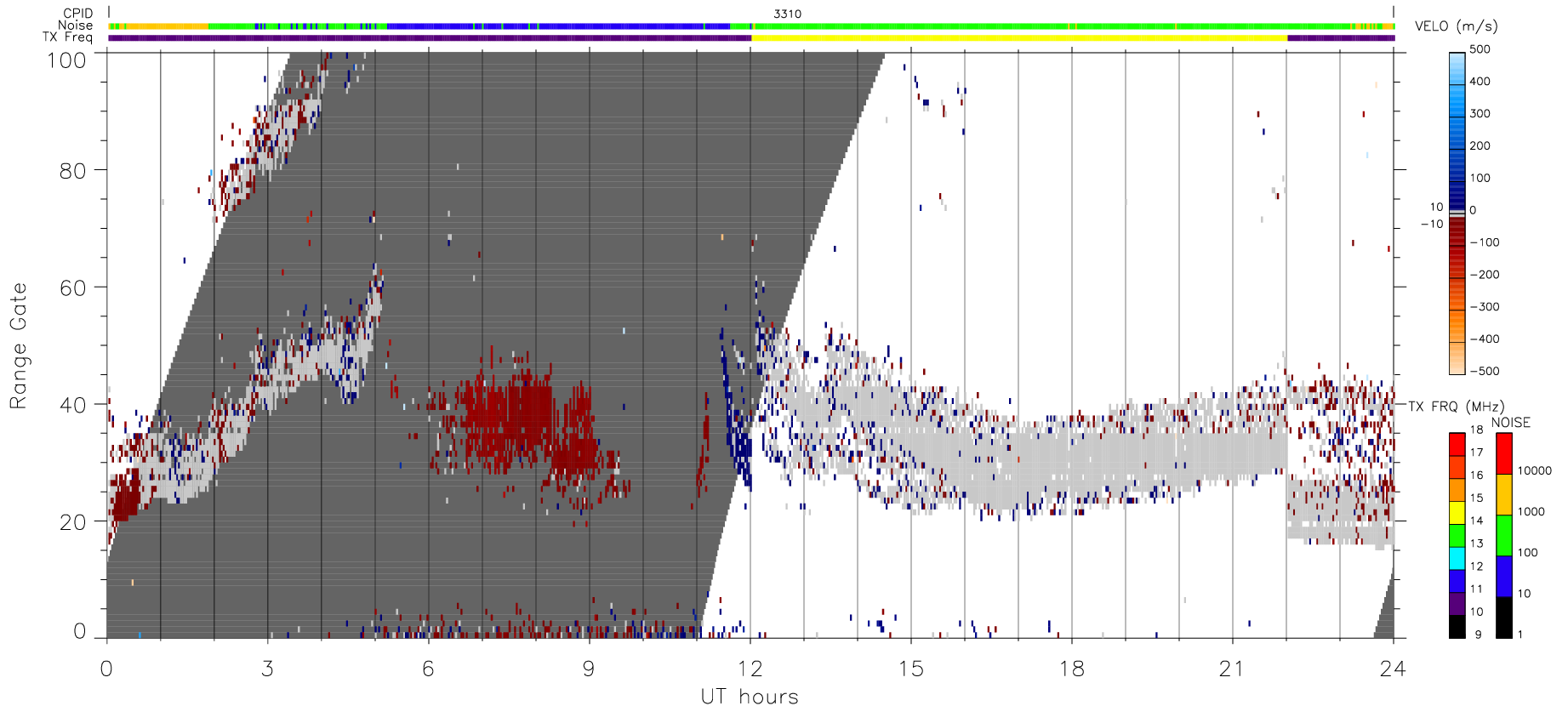
Task: Click the velocity colorbar 200 label
Action: coord(1480,146)
